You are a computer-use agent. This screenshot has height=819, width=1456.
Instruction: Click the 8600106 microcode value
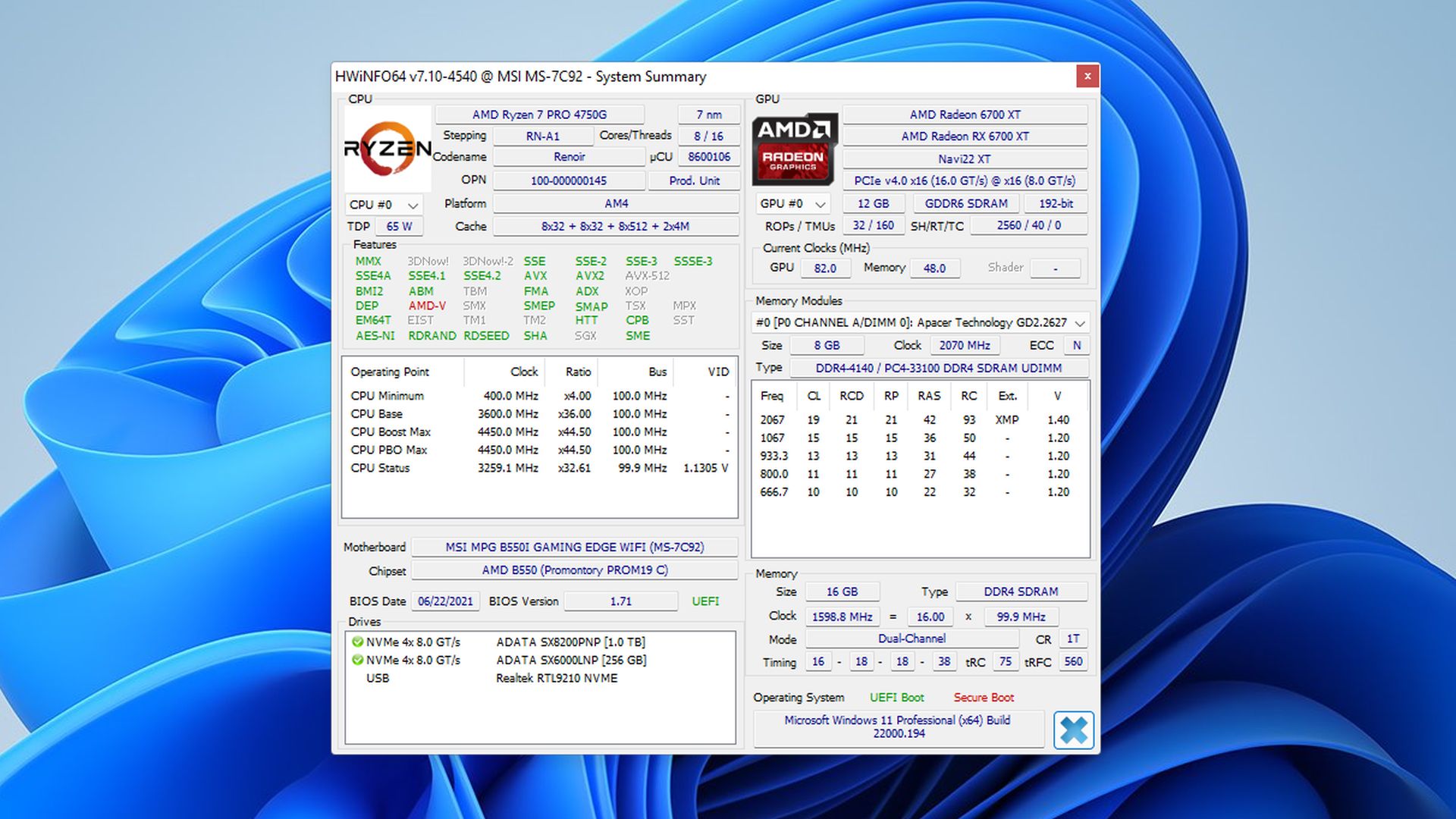click(x=709, y=157)
